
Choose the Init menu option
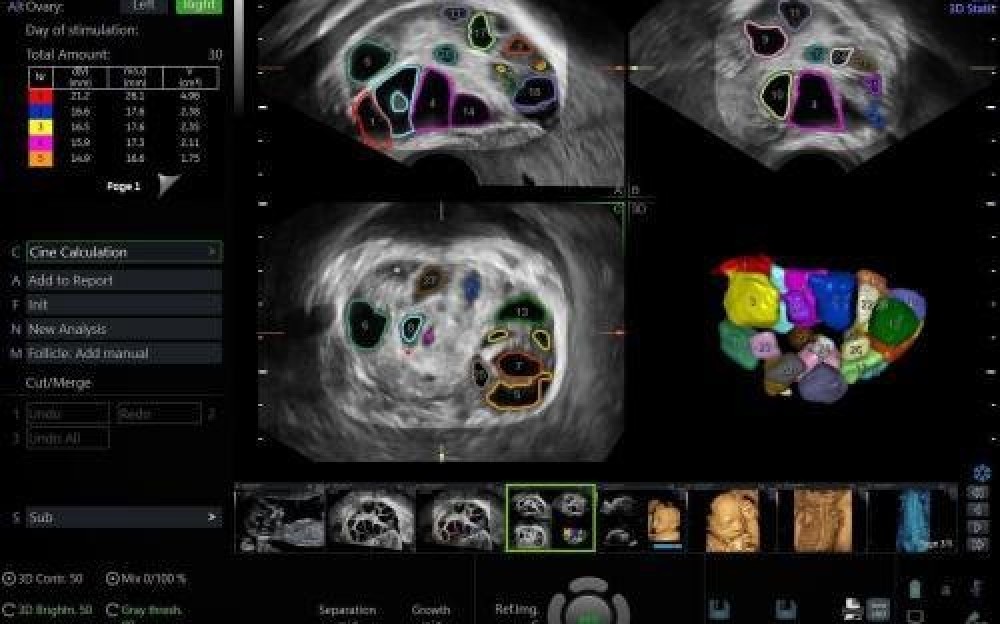pyautogui.click(x=124, y=305)
